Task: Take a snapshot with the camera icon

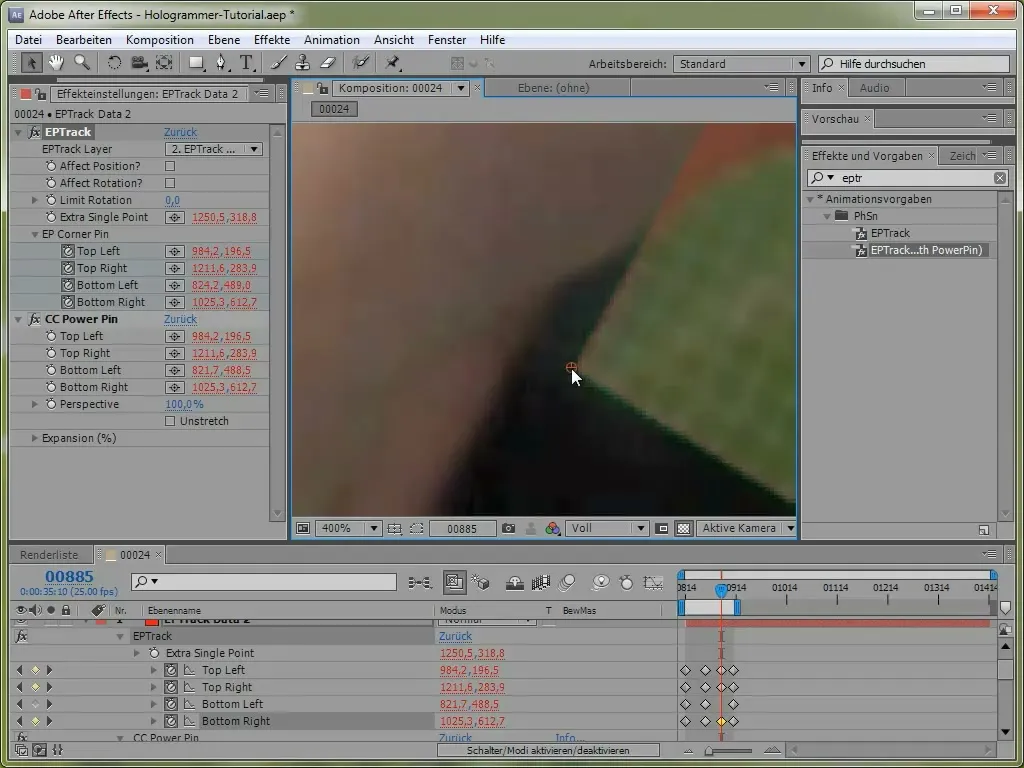Action: [508, 528]
